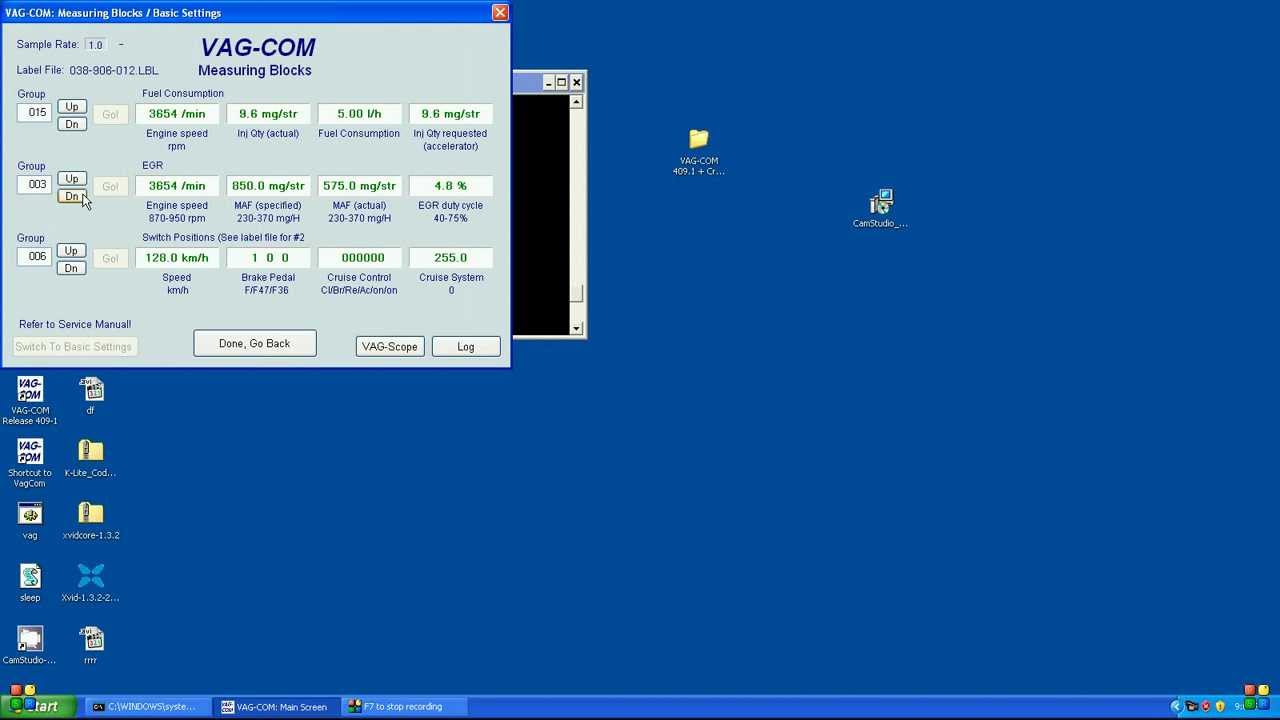Click the engine speed value 3654 /min in Fuel Consumption row
1280x720 pixels.
(x=177, y=114)
